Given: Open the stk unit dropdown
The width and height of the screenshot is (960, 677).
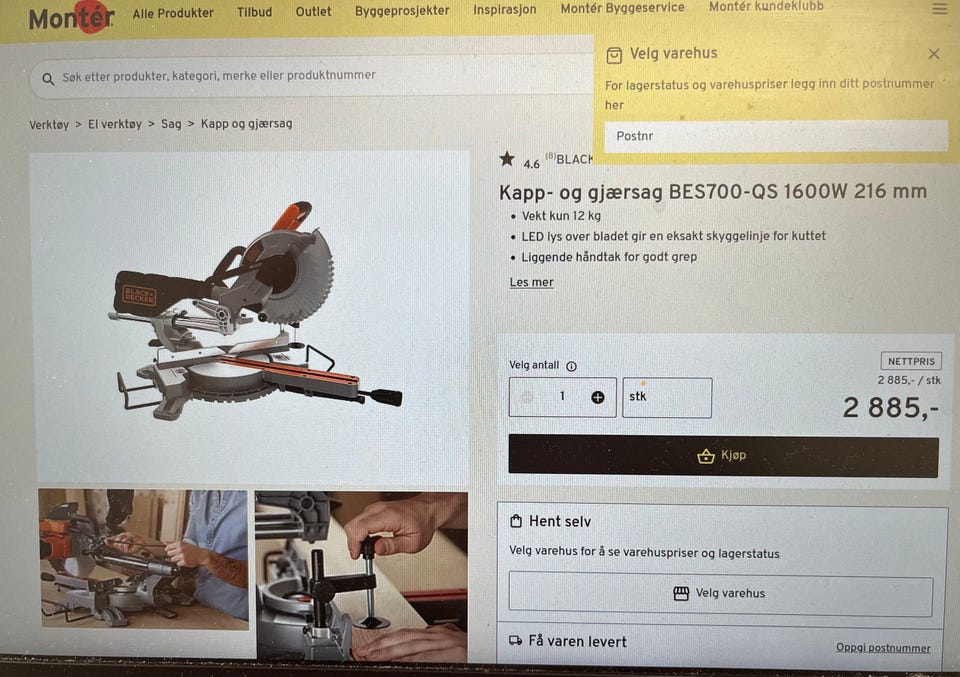Looking at the screenshot, I should 667,397.
